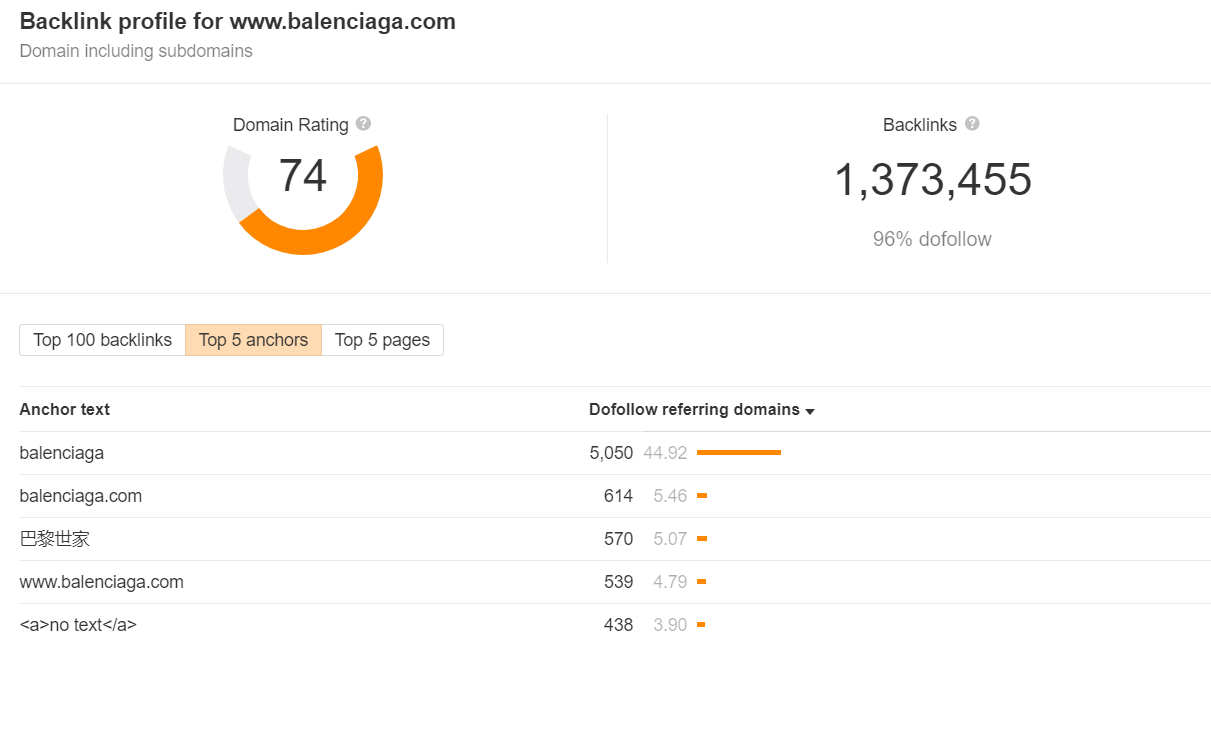The image size is (1211, 743).
Task: Click the Domain Rating label
Action: tap(291, 125)
